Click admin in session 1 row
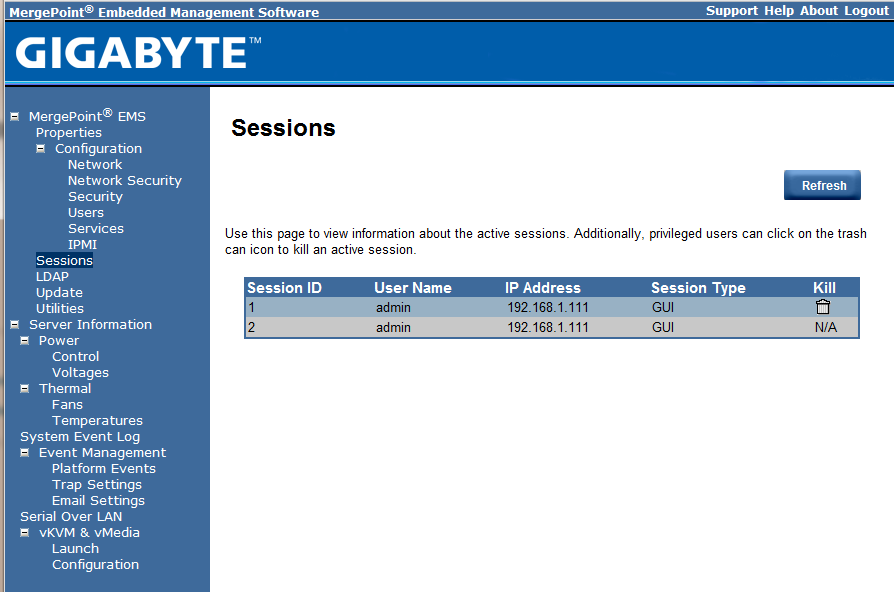The height and width of the screenshot is (592, 894). point(393,307)
